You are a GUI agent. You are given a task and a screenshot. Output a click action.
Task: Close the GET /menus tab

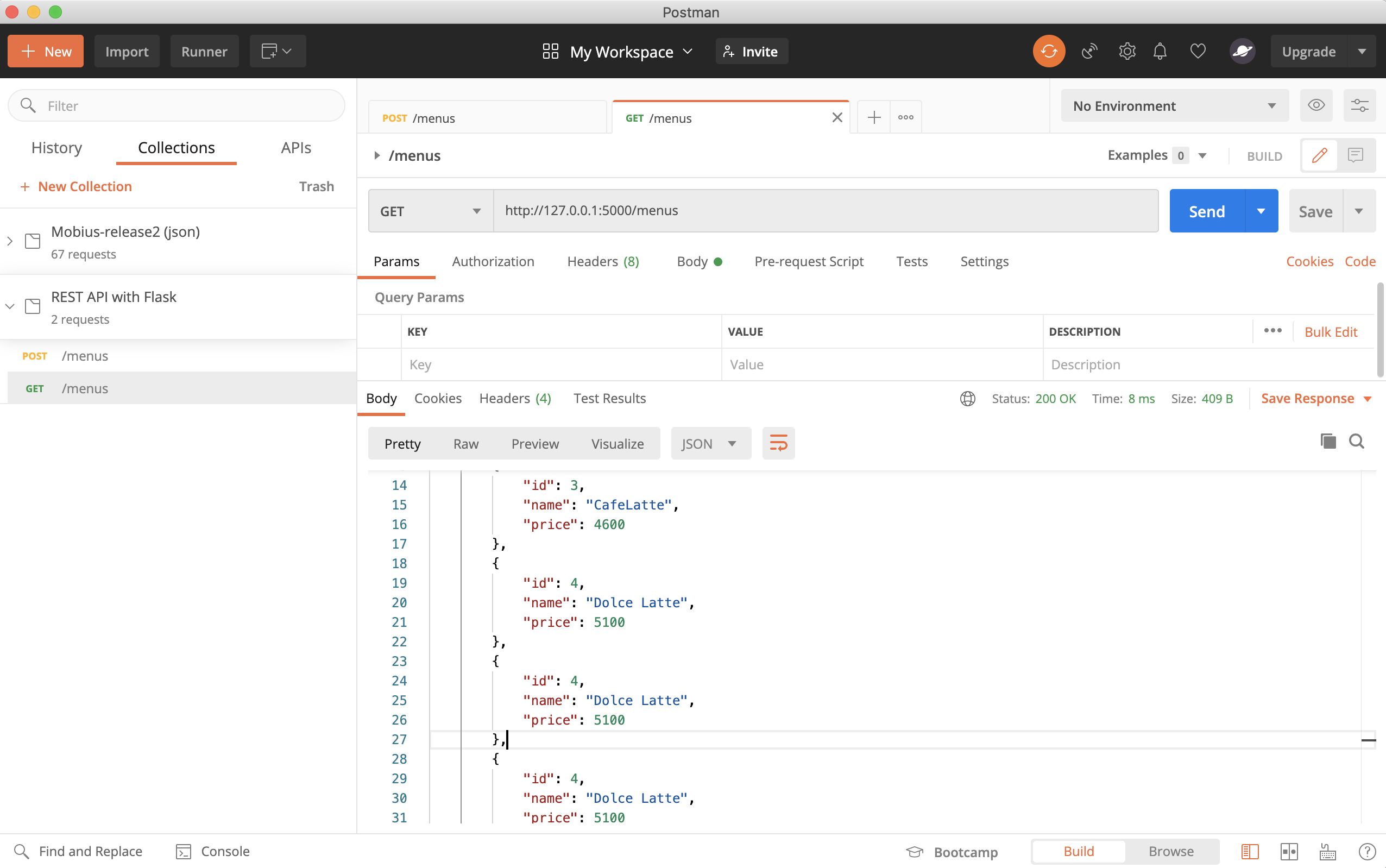[x=837, y=118]
